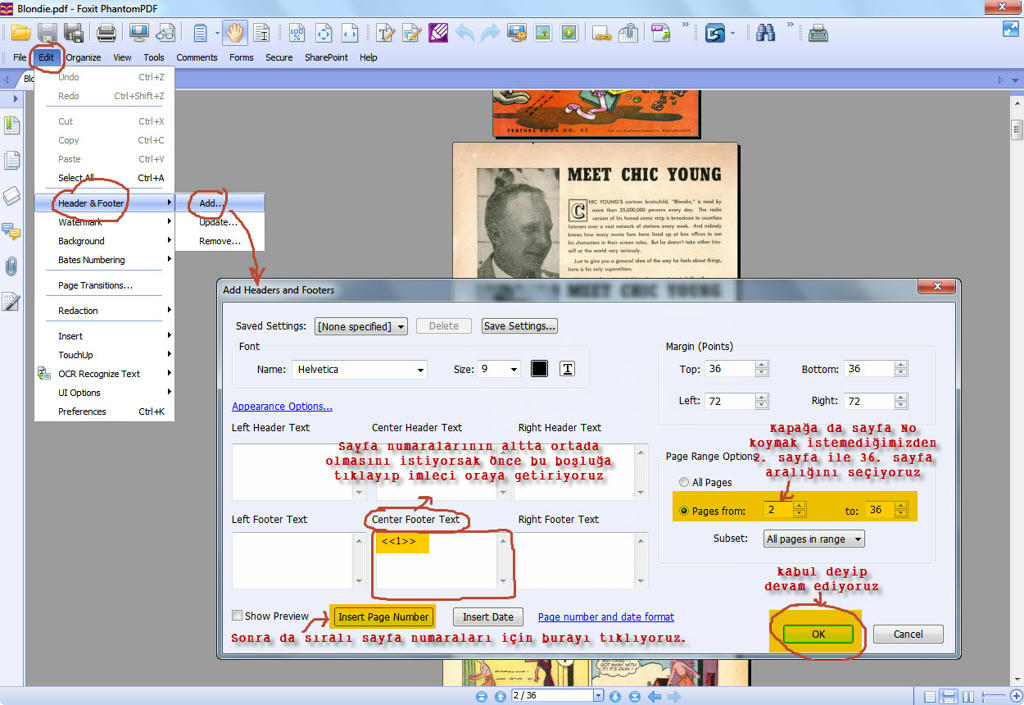Open the Saved Settings dropdown

(x=361, y=326)
